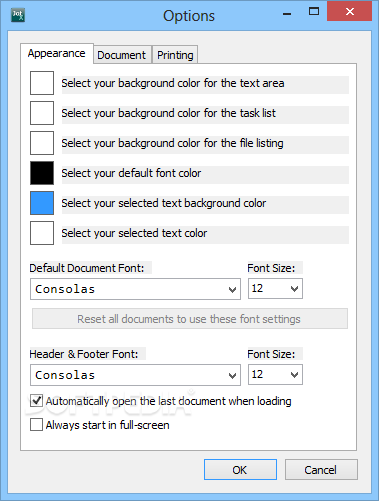The image size is (379, 501).
Task: Pick the text area background color swatch
Action: click(42, 83)
